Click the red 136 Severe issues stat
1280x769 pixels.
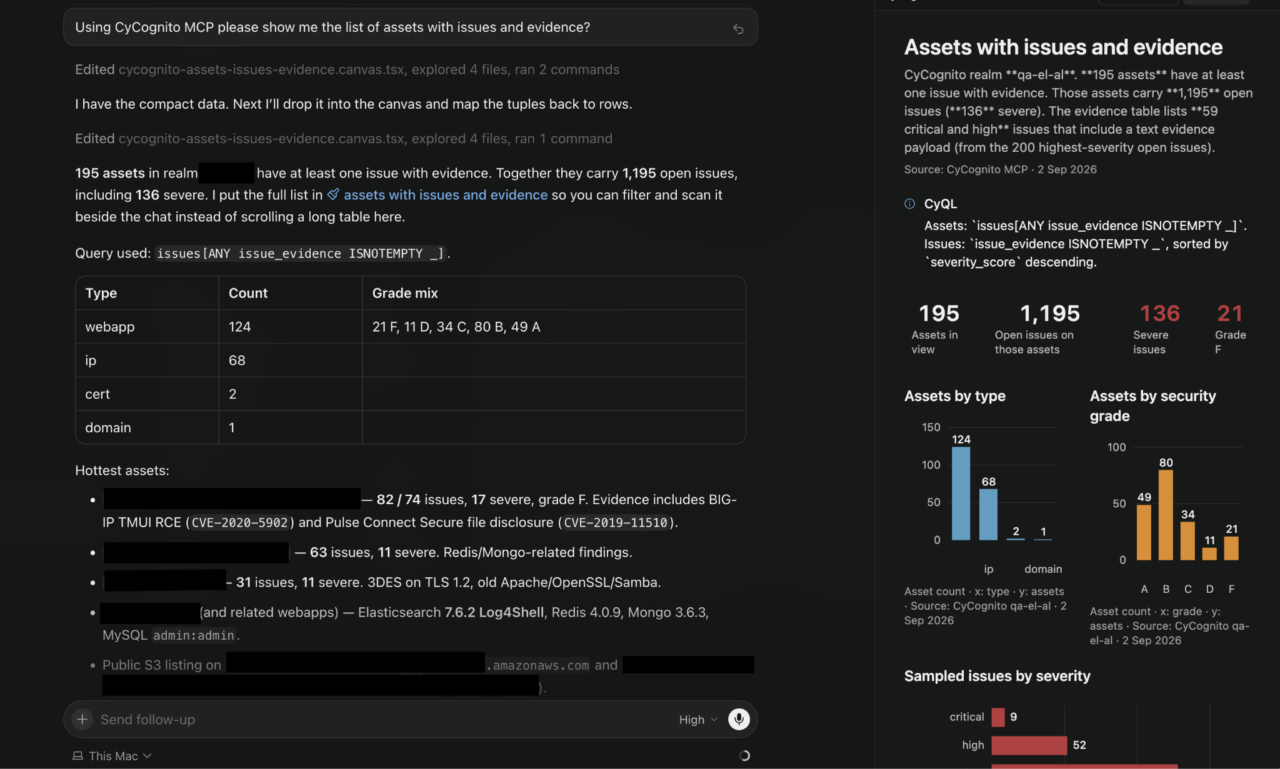coord(1159,328)
